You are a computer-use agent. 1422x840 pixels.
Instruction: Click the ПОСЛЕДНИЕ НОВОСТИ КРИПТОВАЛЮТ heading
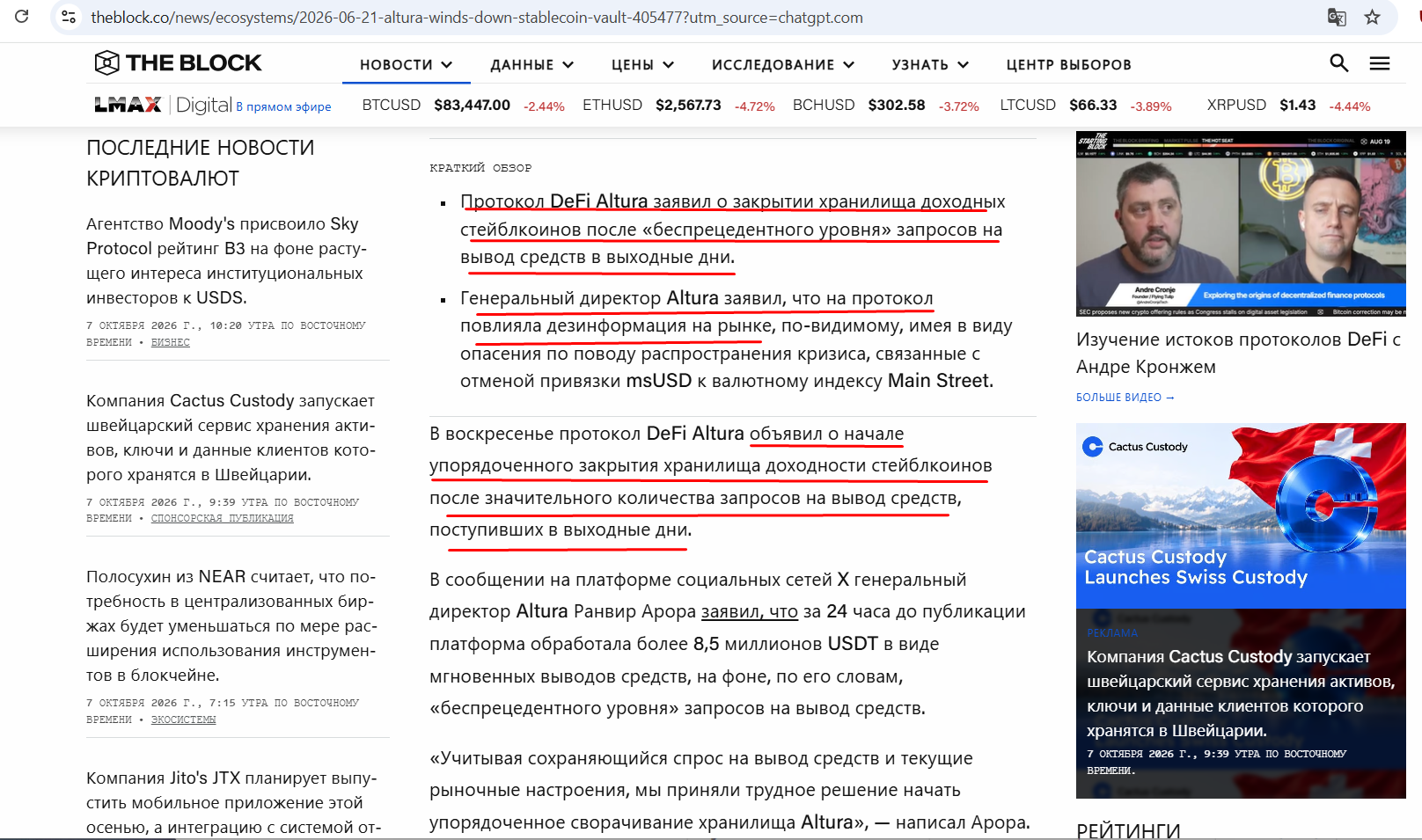(x=200, y=163)
